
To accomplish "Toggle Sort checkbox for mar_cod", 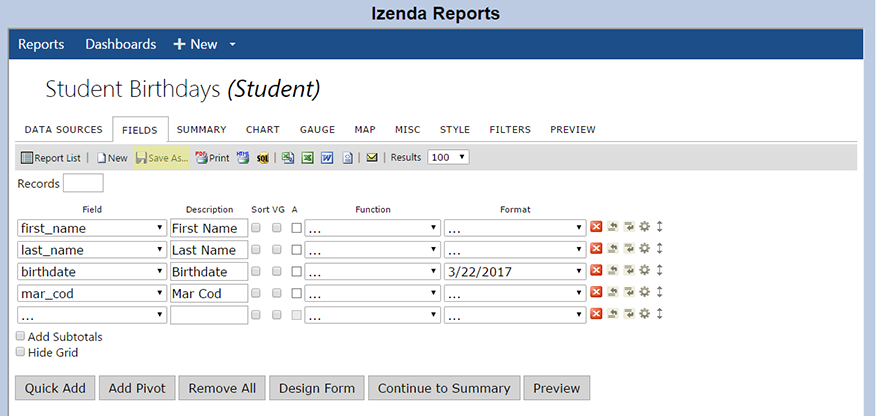I will [x=256, y=293].
